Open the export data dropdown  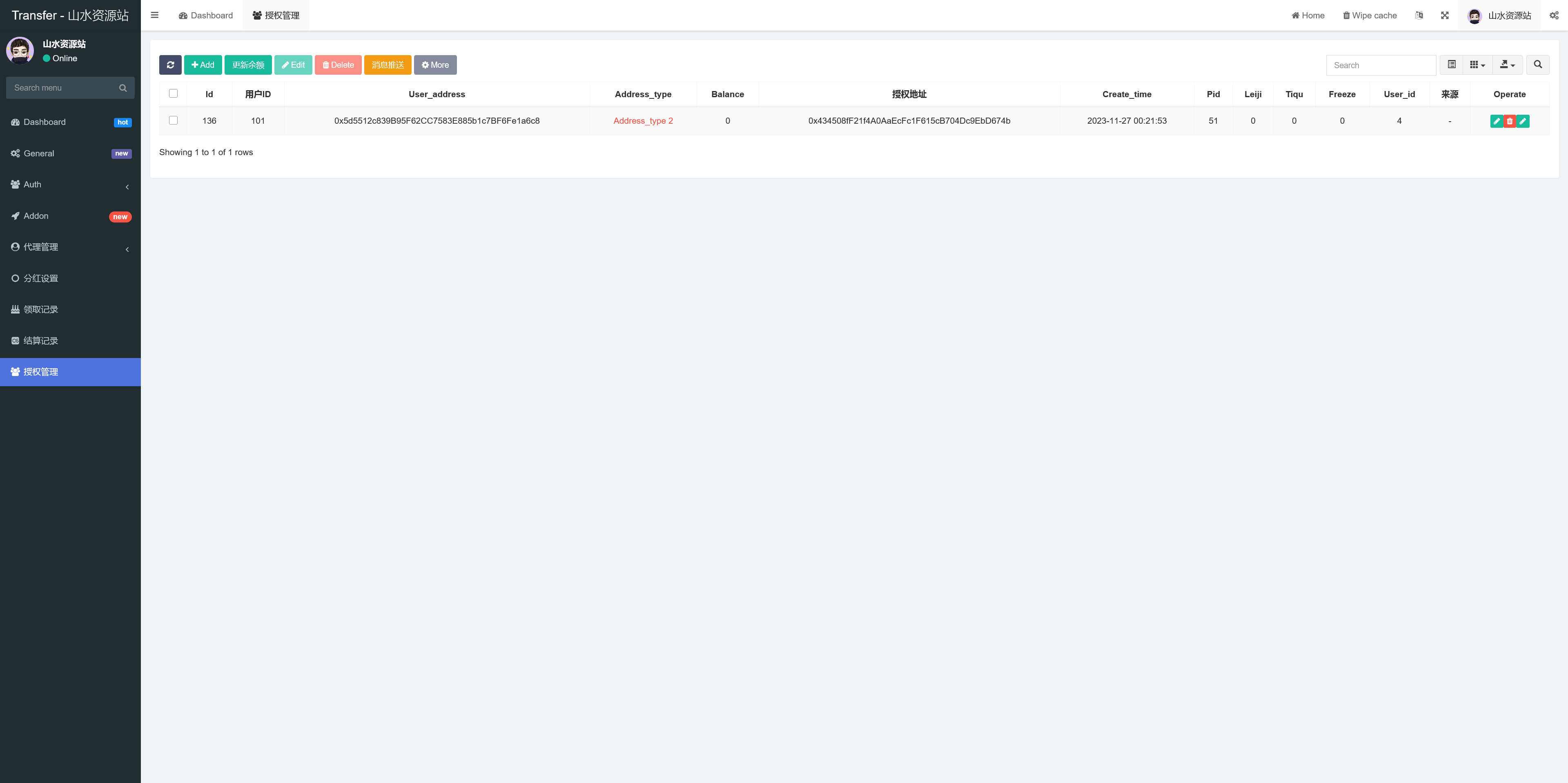(1507, 65)
